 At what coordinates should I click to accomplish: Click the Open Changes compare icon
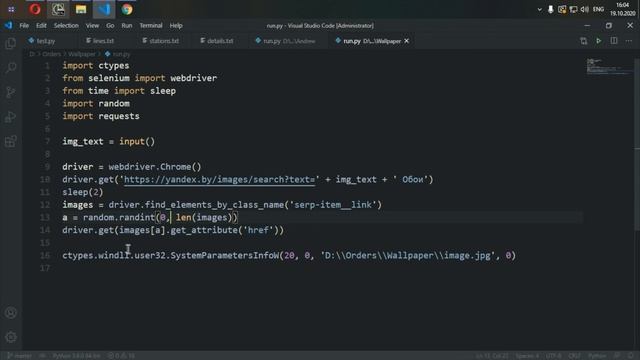584,41
